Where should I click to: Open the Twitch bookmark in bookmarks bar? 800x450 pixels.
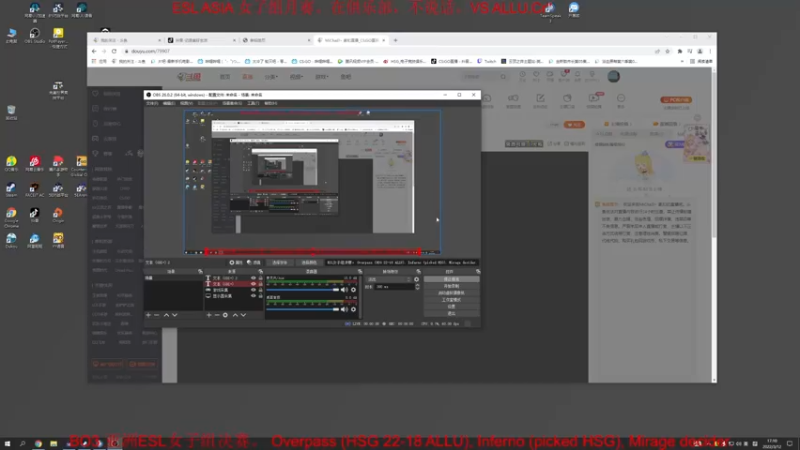487,61
